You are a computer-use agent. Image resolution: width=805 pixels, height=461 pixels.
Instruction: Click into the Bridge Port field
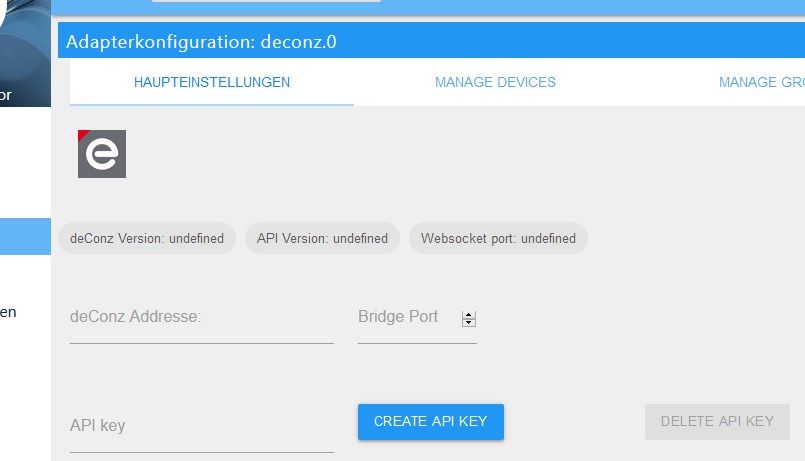406,318
